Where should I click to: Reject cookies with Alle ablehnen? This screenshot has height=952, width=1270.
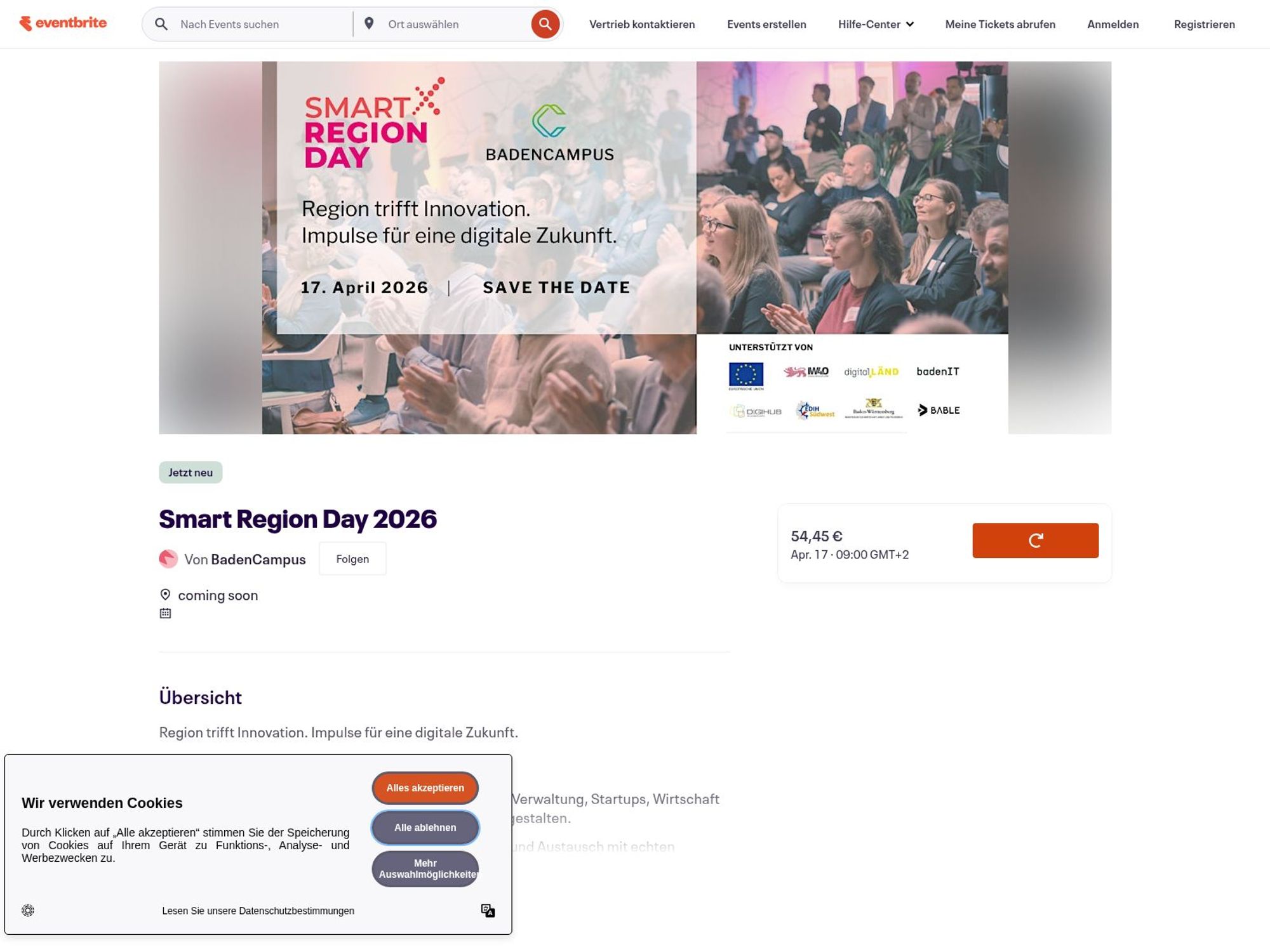[x=425, y=828]
